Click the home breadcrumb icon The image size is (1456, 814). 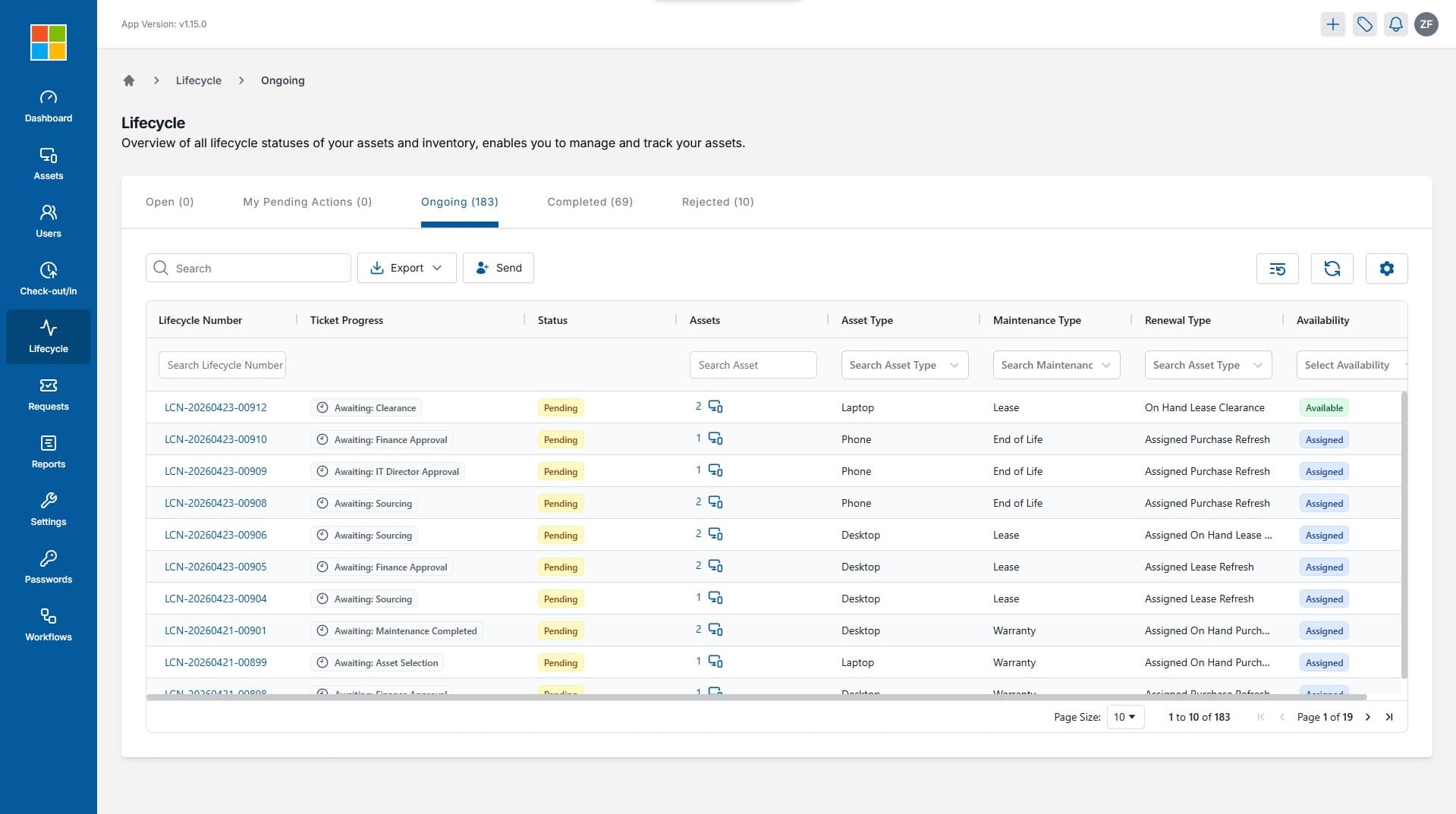pos(129,80)
